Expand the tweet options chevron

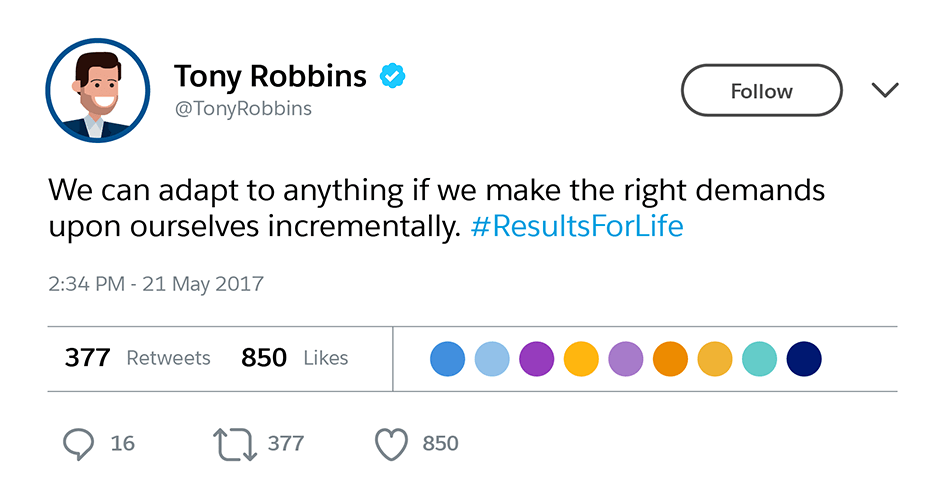click(885, 91)
